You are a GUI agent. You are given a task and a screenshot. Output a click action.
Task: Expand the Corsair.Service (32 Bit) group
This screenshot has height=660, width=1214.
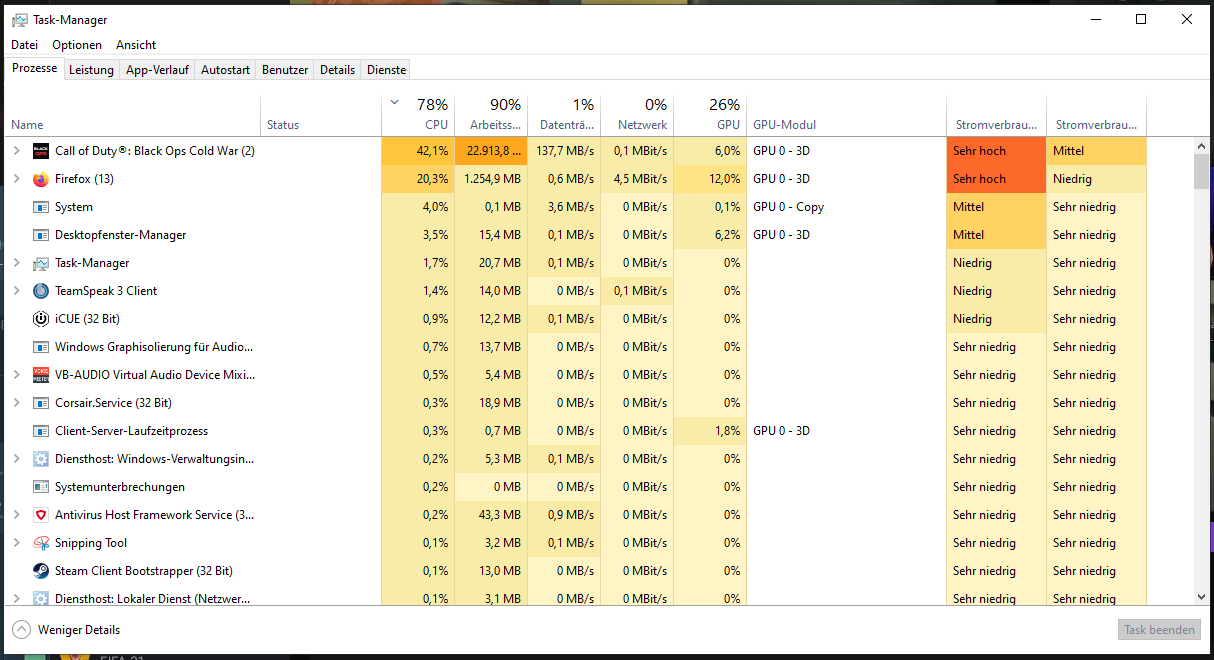pos(16,403)
